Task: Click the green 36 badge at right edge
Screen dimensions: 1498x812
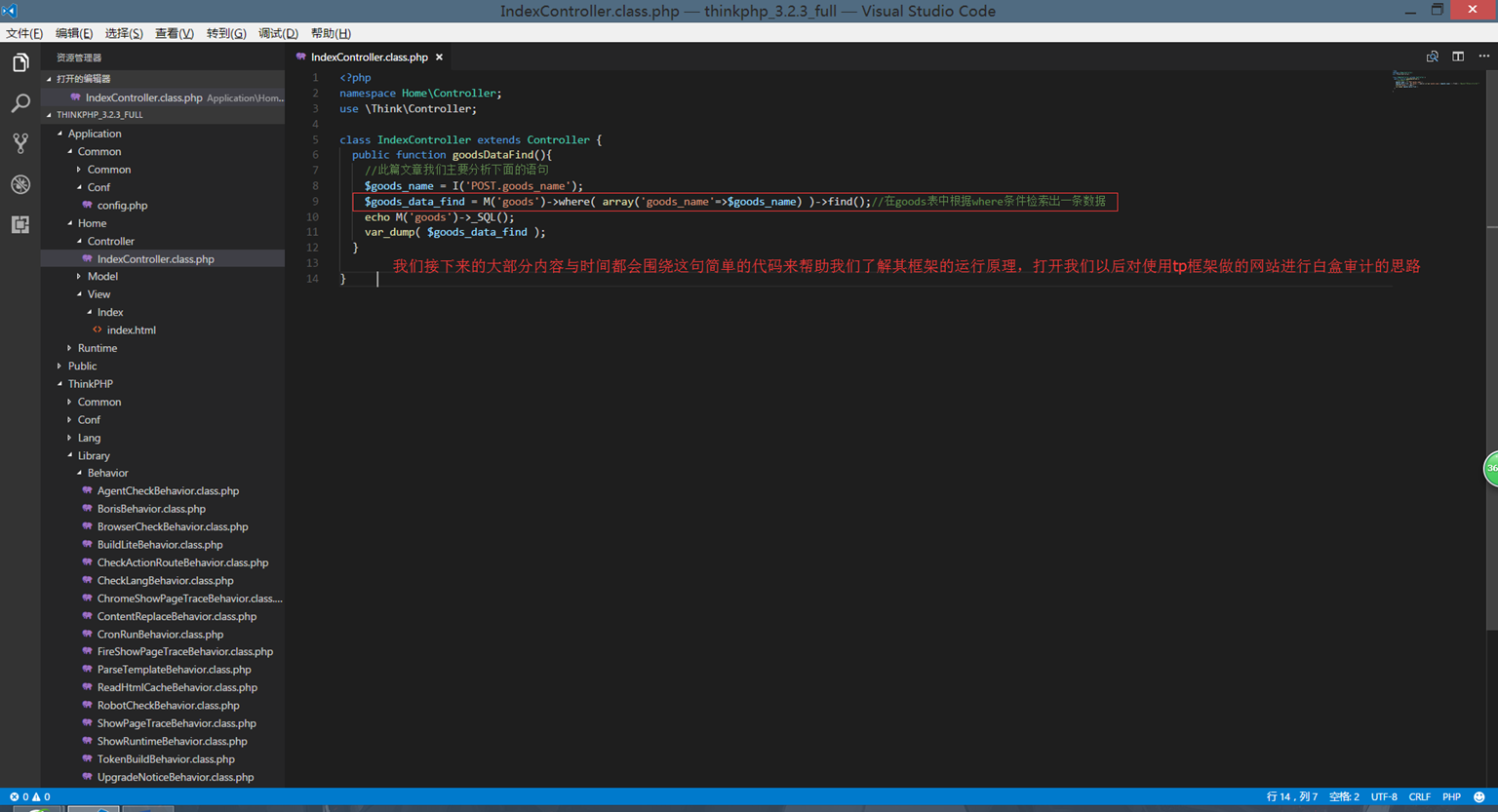Action: point(1491,469)
